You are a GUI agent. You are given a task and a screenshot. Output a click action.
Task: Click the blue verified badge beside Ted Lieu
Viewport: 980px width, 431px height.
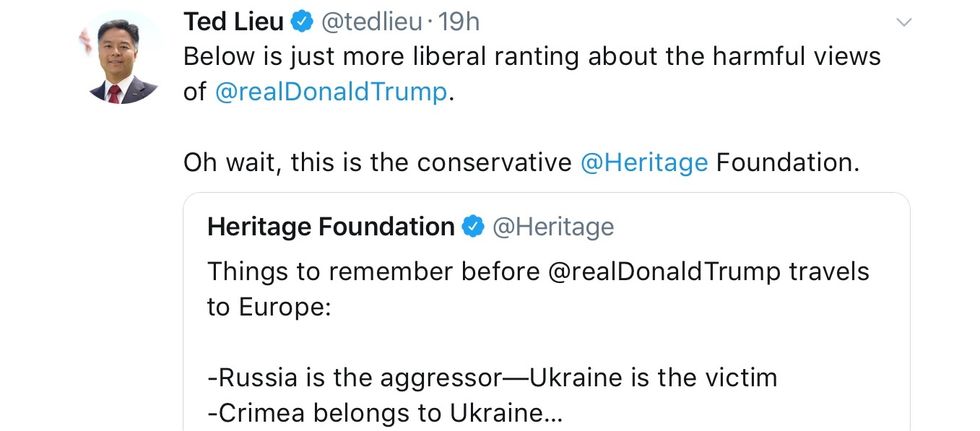coord(303,20)
